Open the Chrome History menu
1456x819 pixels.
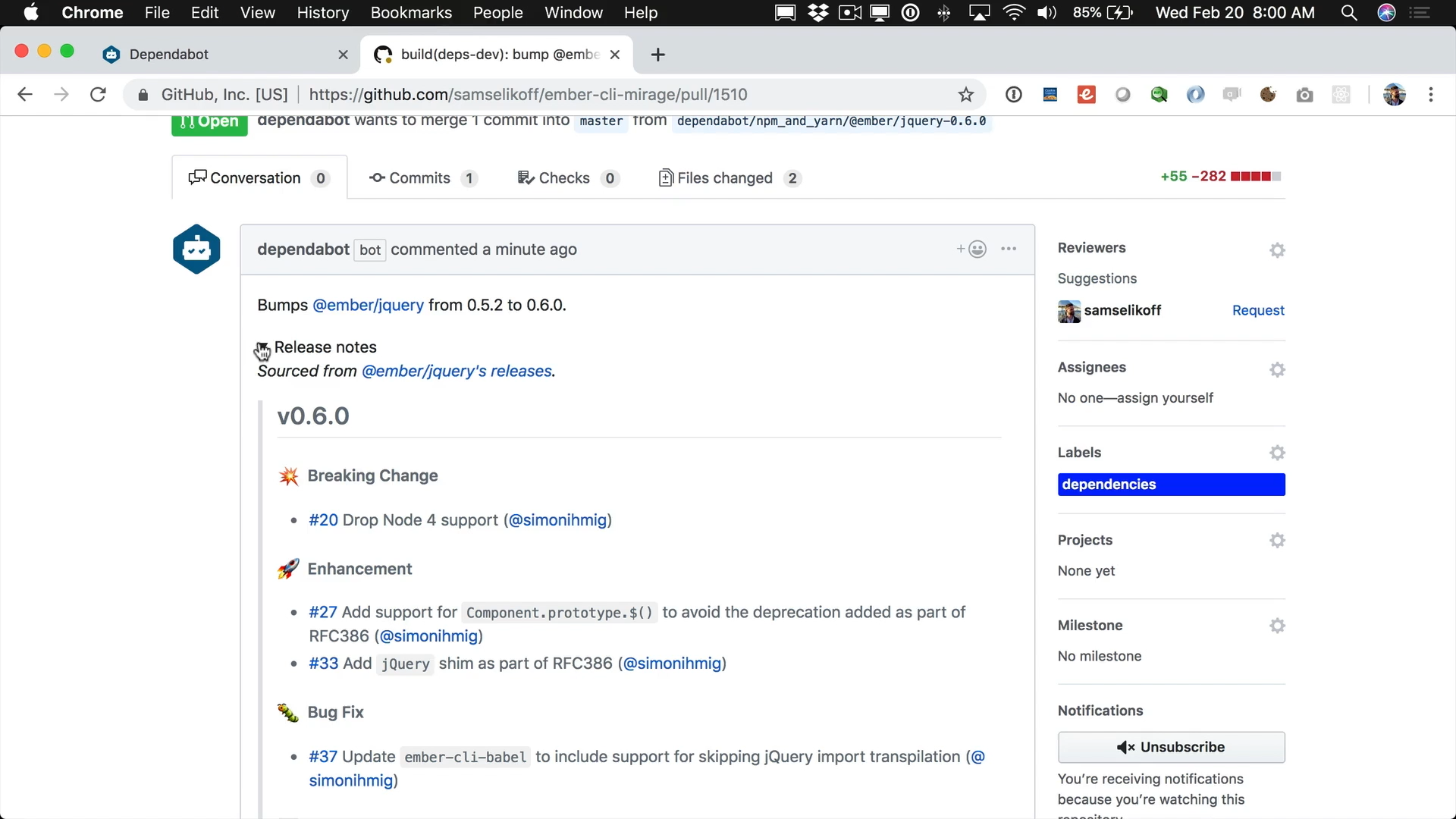tap(322, 13)
